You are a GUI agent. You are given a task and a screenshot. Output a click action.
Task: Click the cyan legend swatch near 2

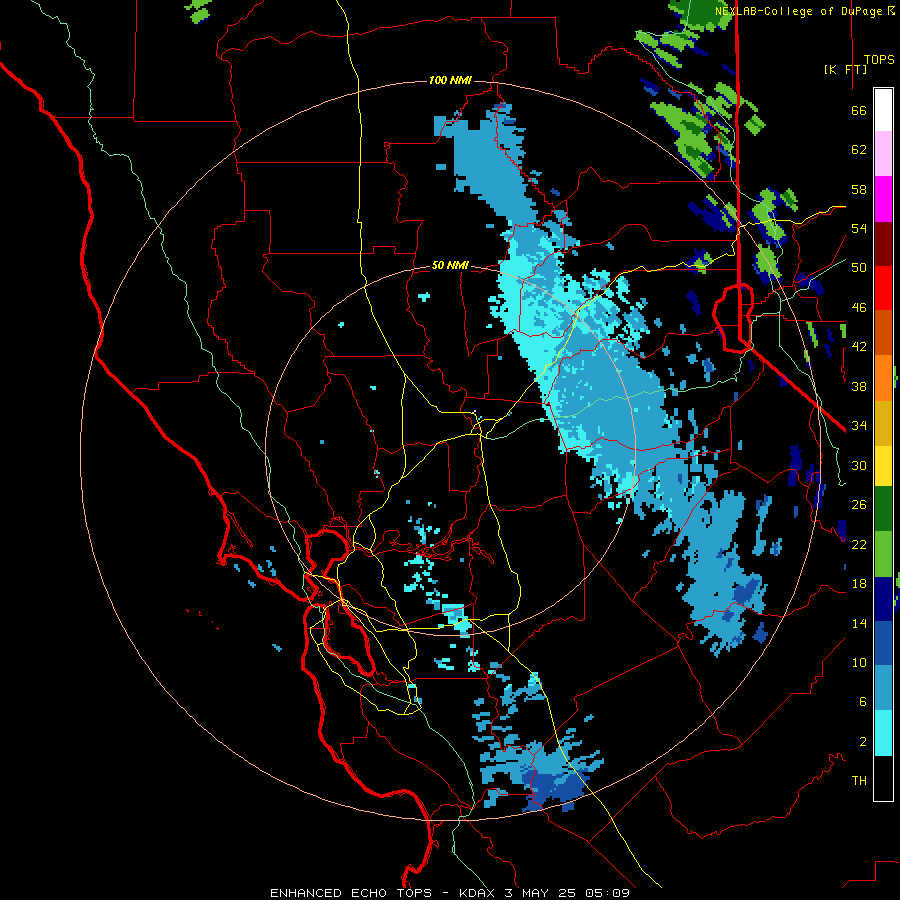pyautogui.click(x=883, y=733)
